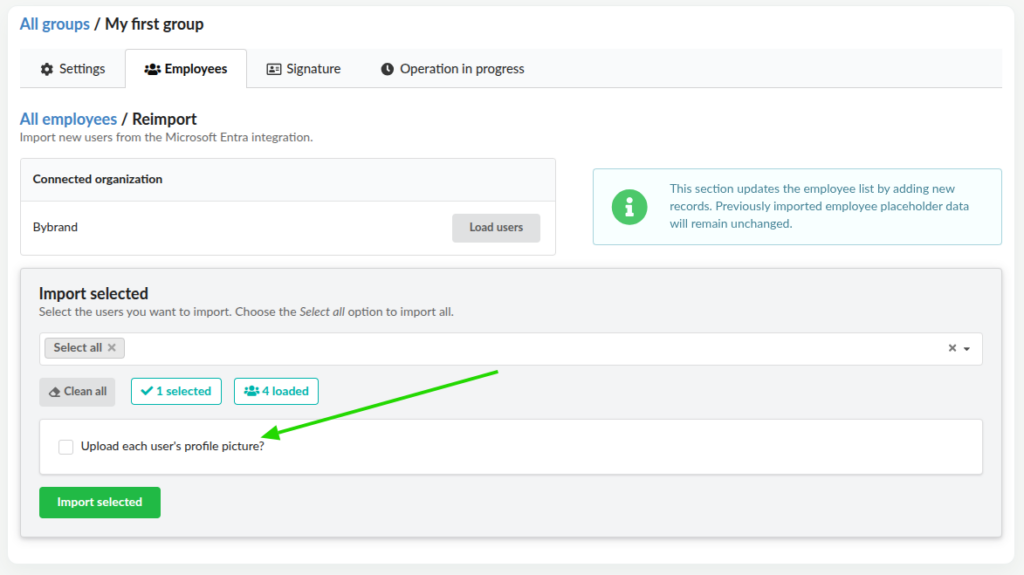The width and height of the screenshot is (1024, 575).
Task: Click the Reimport breadcrumb text
Action: [165, 119]
